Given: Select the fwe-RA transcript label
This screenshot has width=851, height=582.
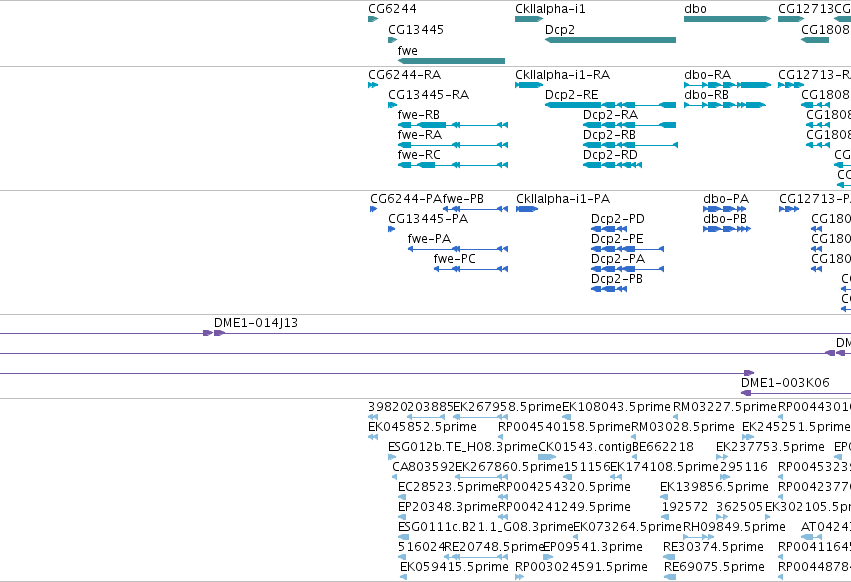Looking at the screenshot, I should coord(420,135).
